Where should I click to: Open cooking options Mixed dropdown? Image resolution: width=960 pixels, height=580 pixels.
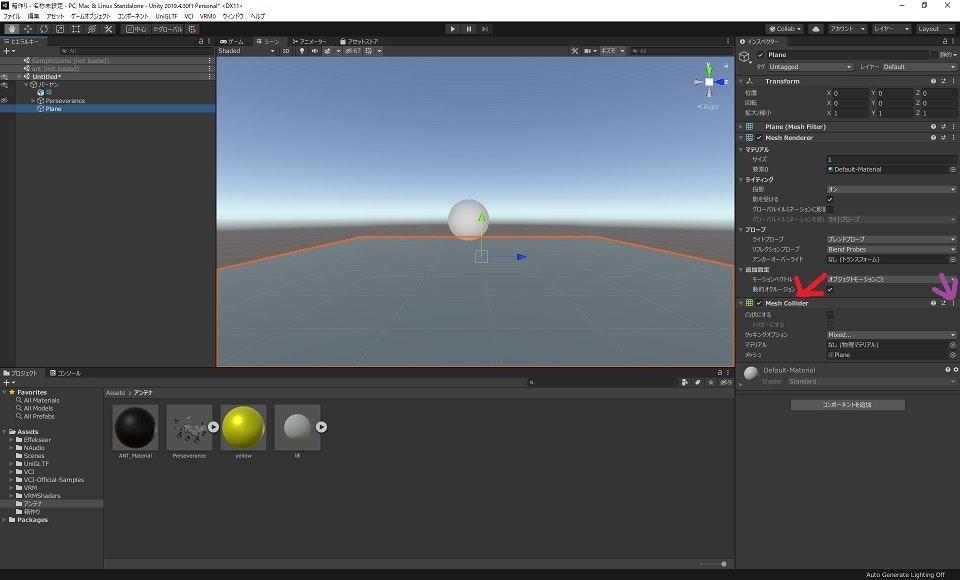(x=891, y=334)
